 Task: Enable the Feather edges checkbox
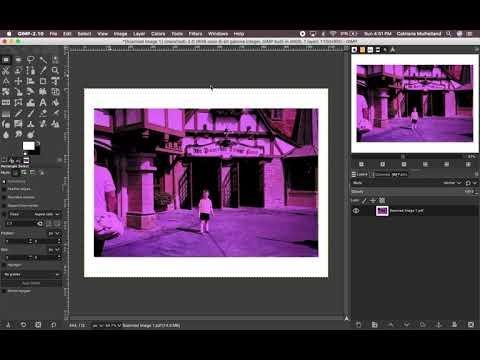click(x=4, y=189)
